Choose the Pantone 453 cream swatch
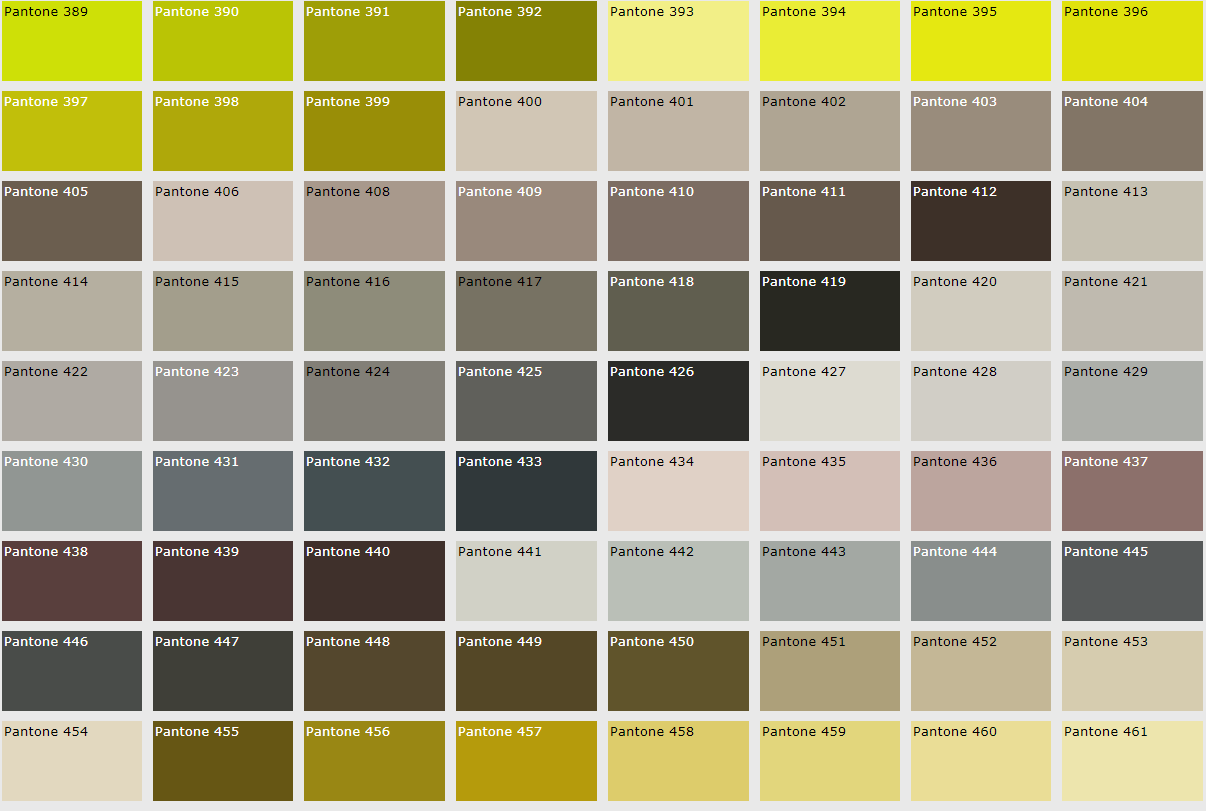The image size is (1206, 811). [x=1132, y=671]
